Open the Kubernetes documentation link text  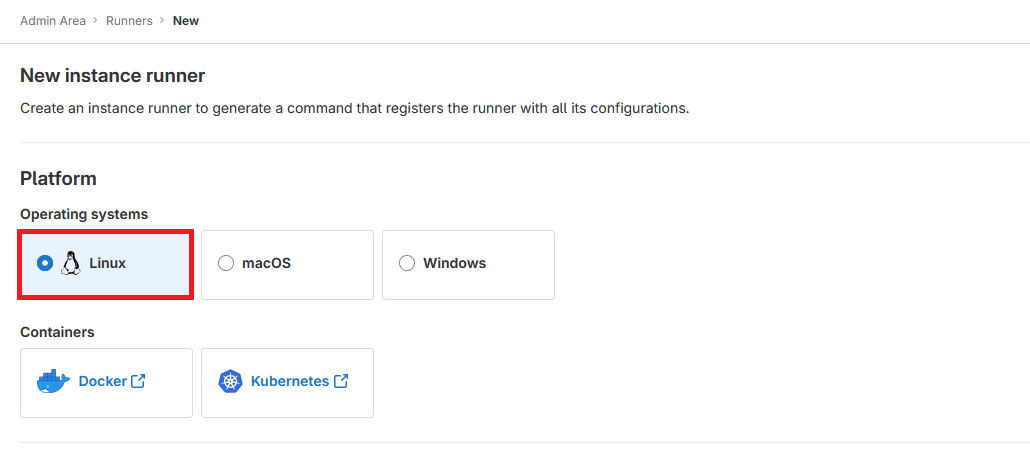coord(290,381)
